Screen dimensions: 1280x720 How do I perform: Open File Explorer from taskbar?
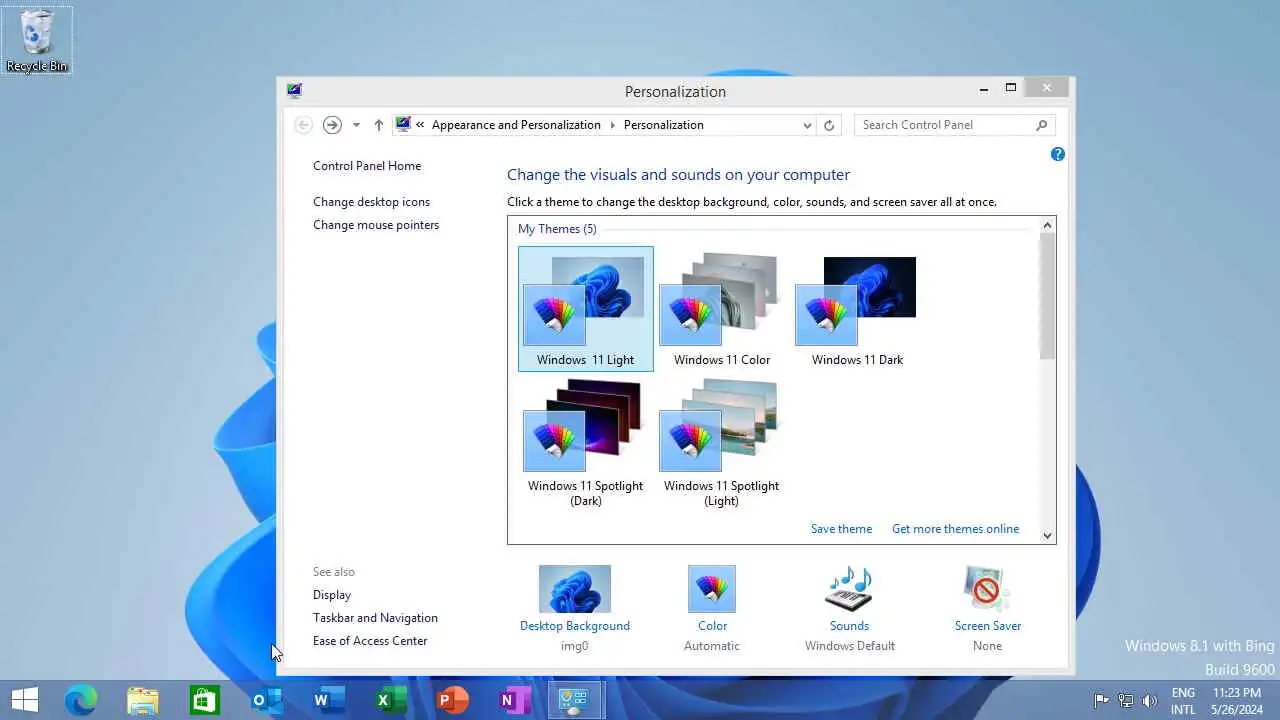pos(142,700)
